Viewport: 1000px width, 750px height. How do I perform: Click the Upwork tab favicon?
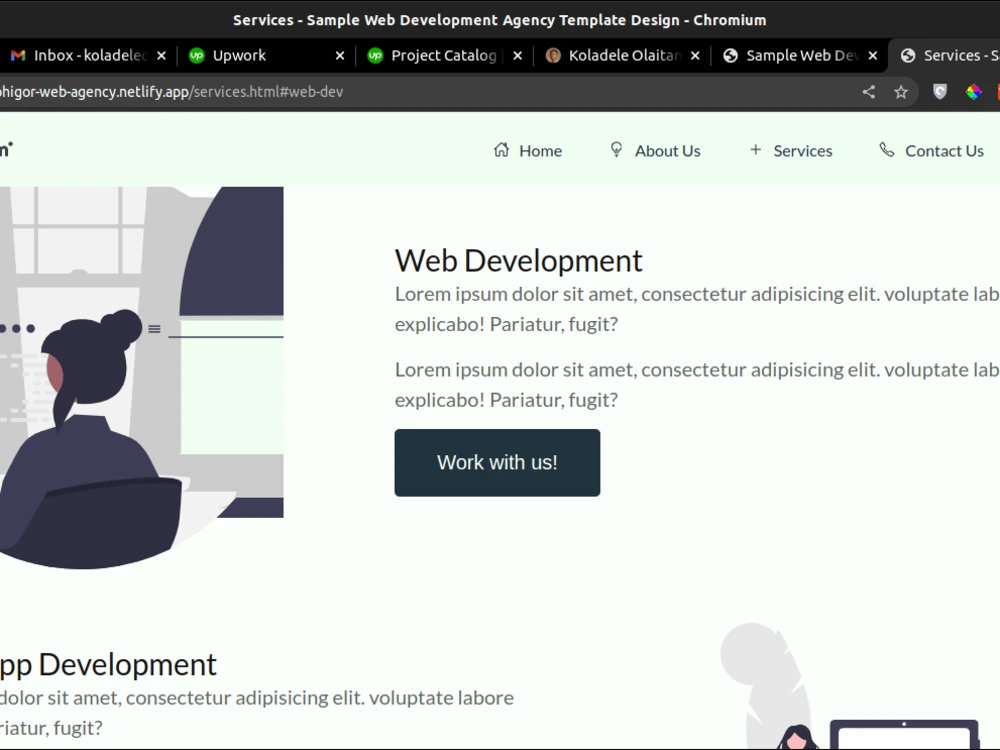click(196, 55)
